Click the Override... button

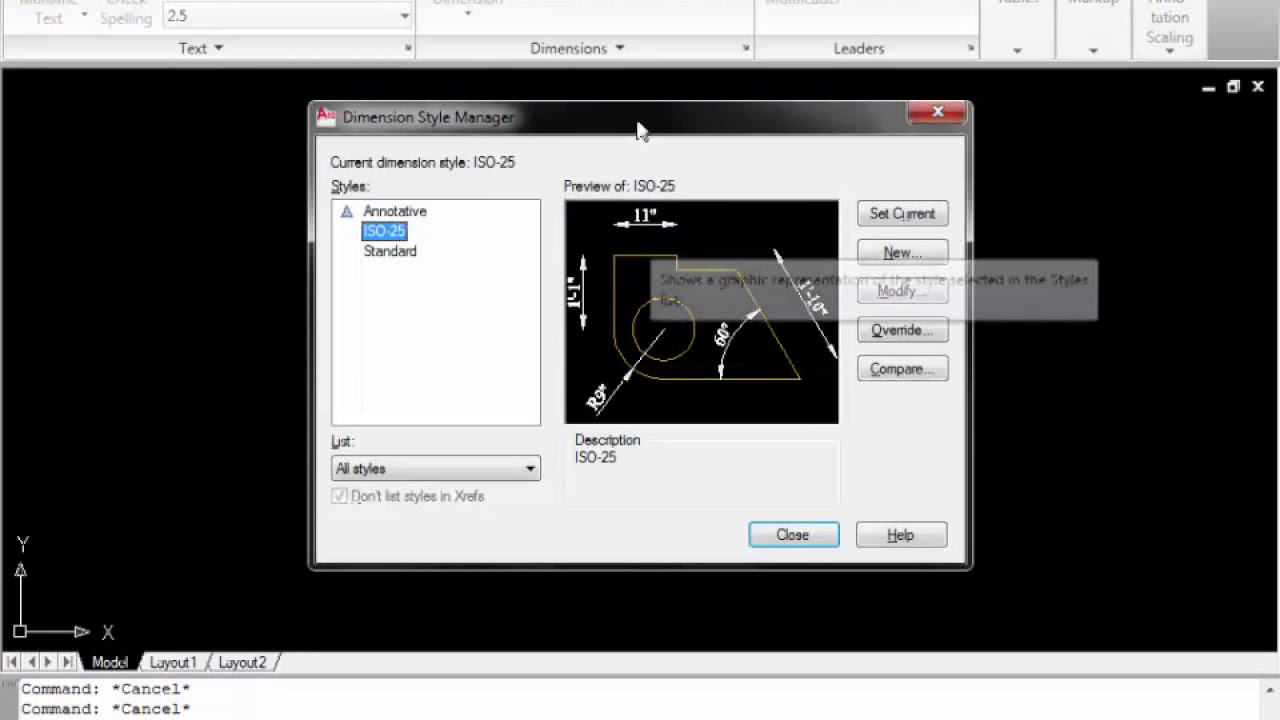[902, 330]
